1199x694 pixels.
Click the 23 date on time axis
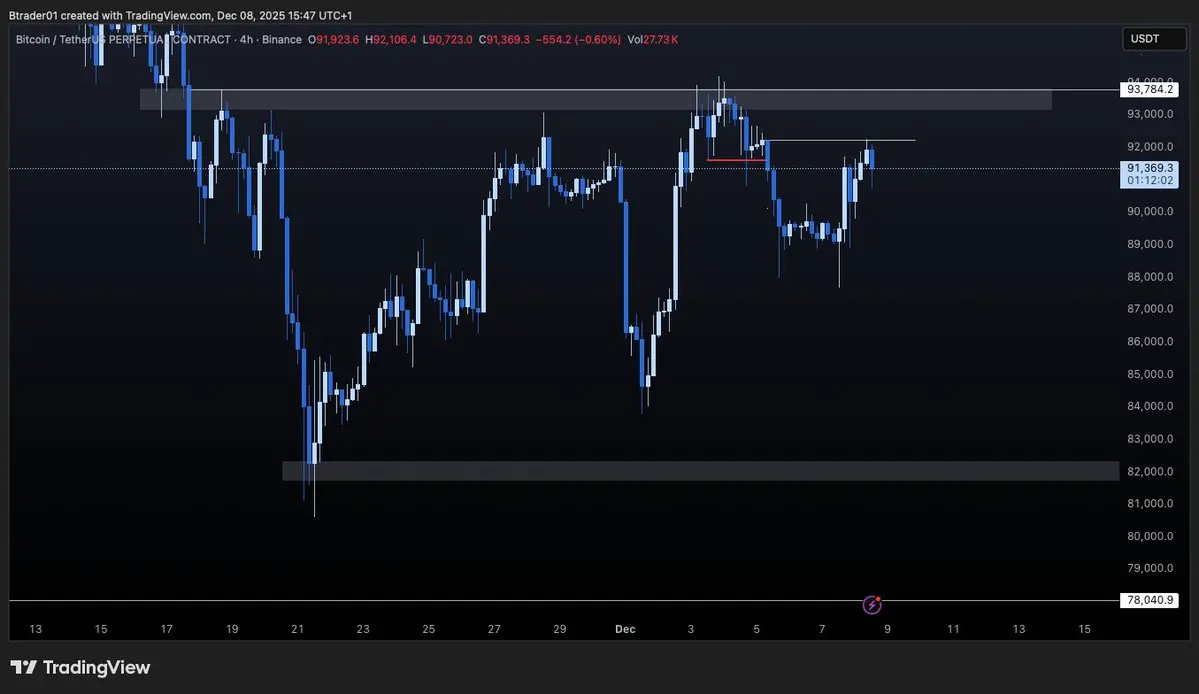point(363,629)
